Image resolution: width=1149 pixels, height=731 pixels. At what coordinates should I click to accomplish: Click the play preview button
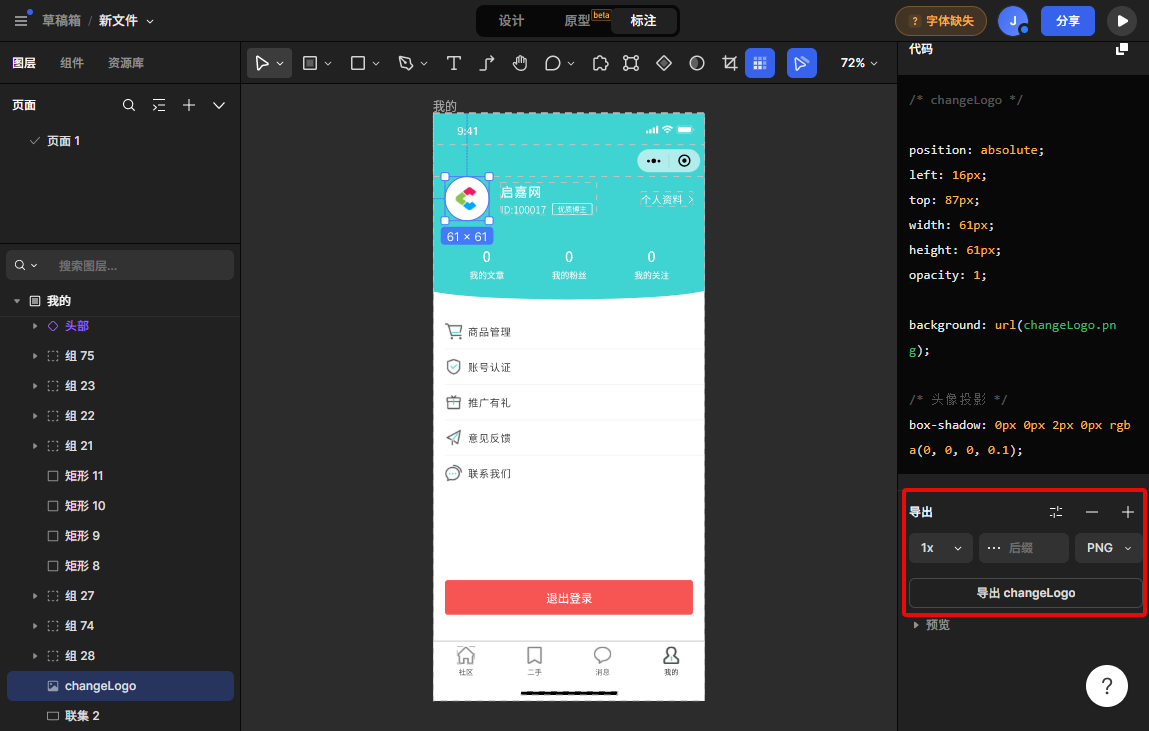(1122, 21)
